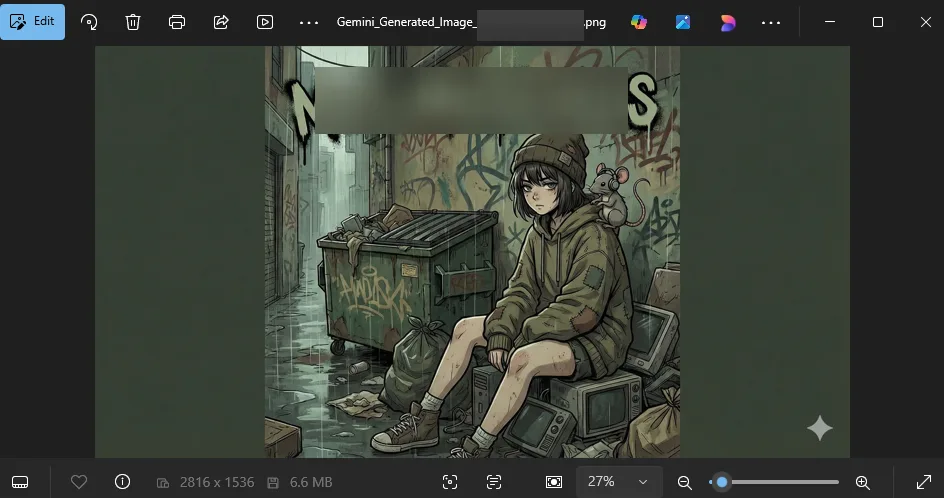Scan text in the image
The width and height of the screenshot is (944, 498).
494,482
